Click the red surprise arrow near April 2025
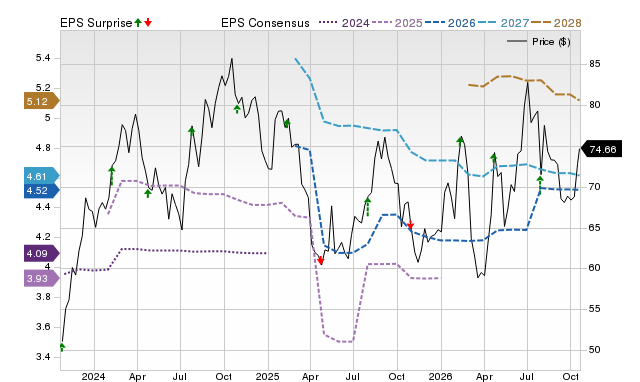The height and width of the screenshot is (382, 640). click(321, 261)
